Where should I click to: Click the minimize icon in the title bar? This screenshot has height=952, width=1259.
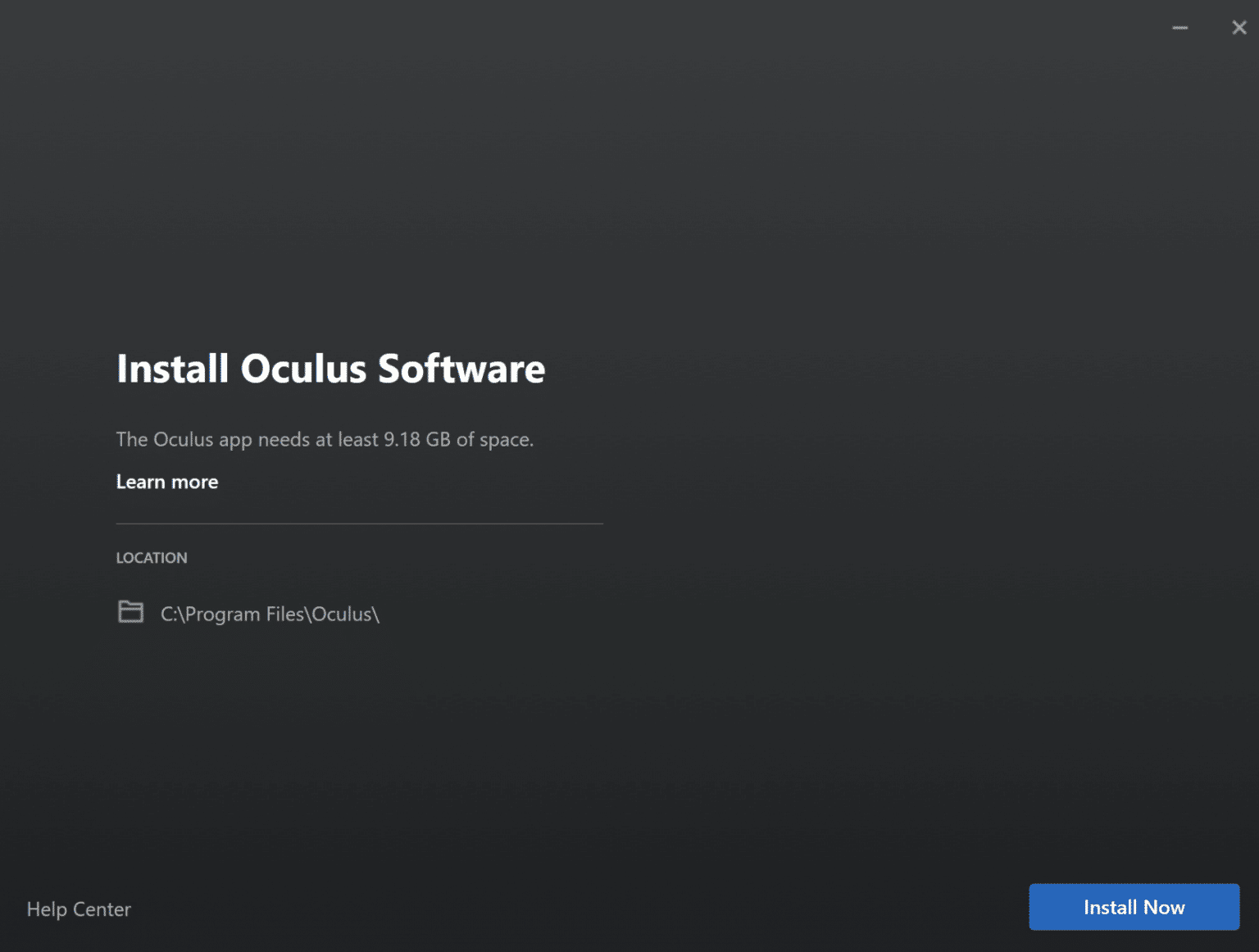1180,27
